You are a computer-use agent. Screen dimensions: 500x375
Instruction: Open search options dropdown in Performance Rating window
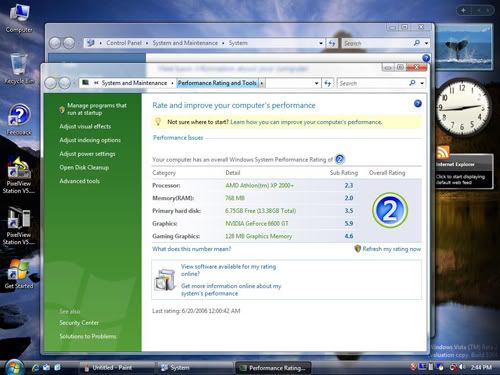click(x=422, y=83)
